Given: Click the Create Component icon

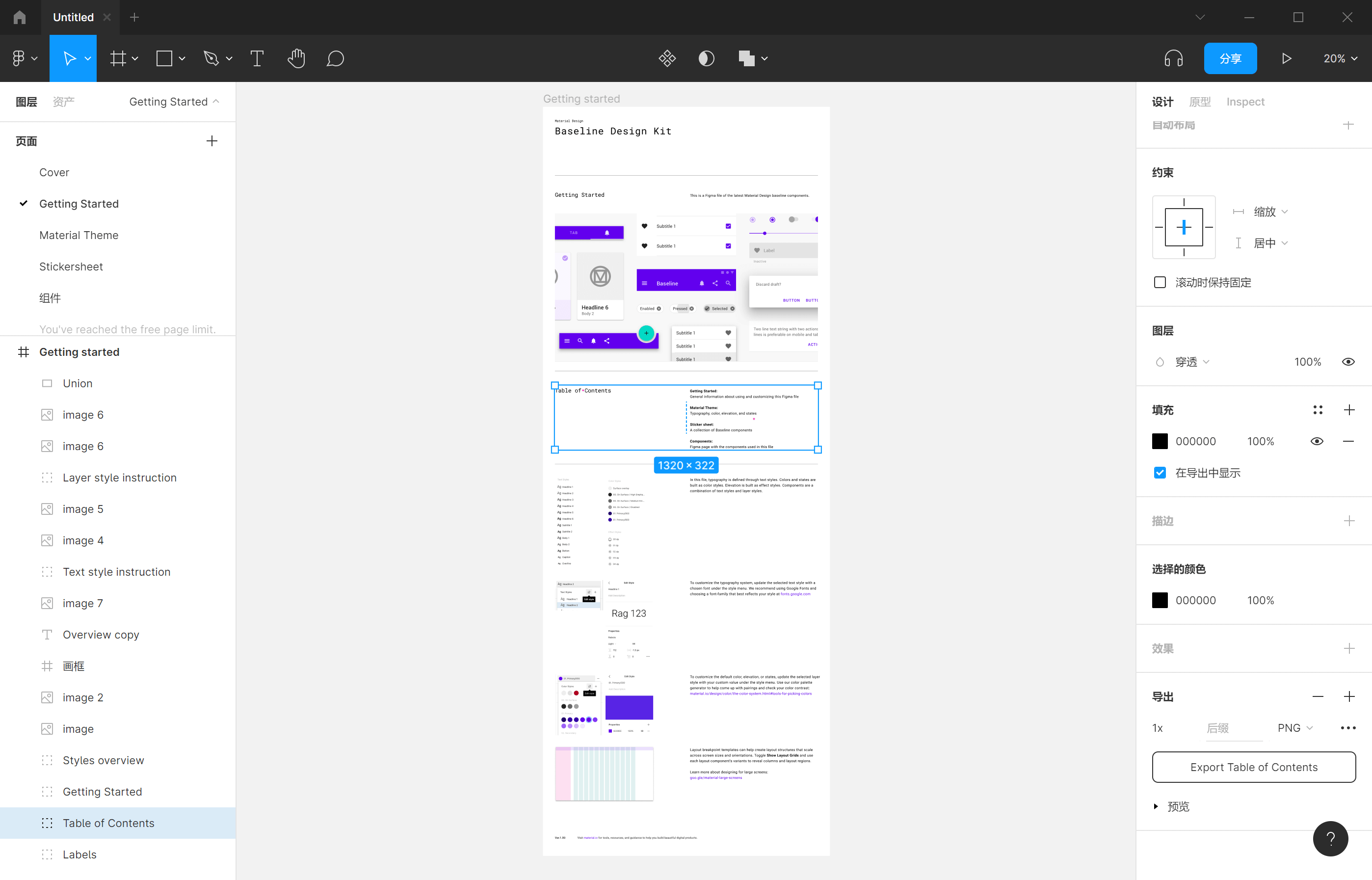Looking at the screenshot, I should [x=667, y=58].
